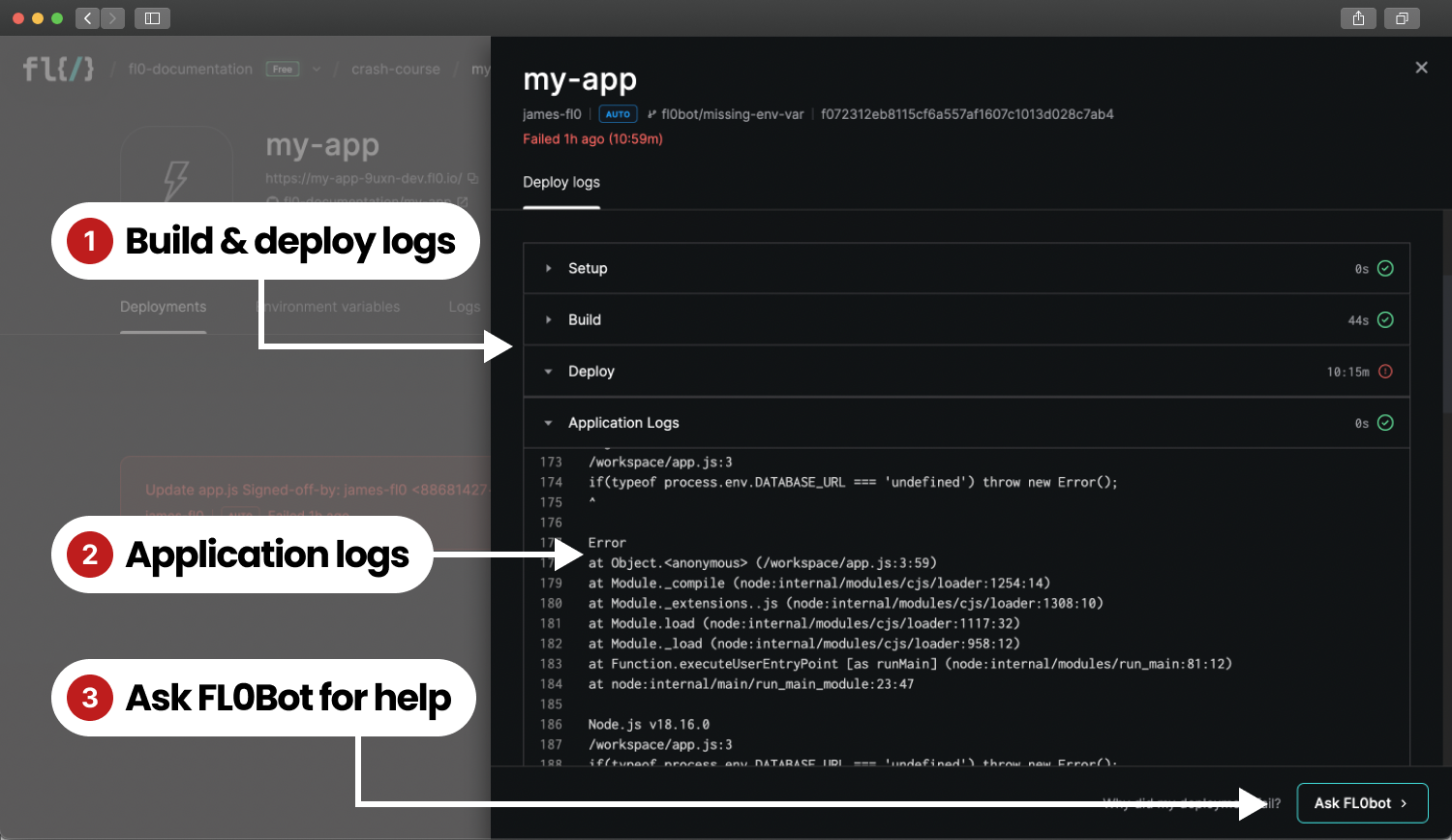Click the browser forward arrow button
Viewport: 1452px width, 840px height.
pyautogui.click(x=113, y=17)
